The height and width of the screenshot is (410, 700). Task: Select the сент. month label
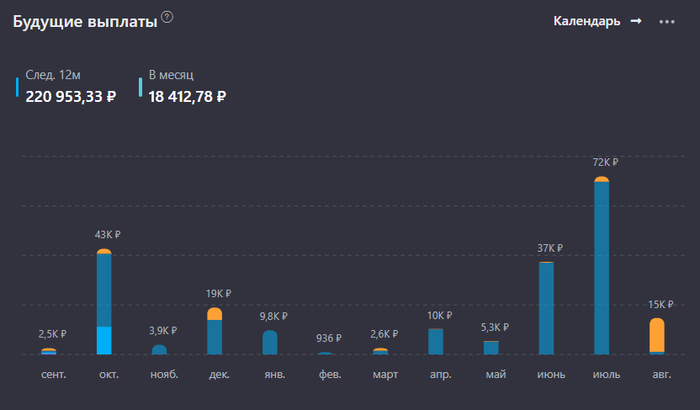54,374
